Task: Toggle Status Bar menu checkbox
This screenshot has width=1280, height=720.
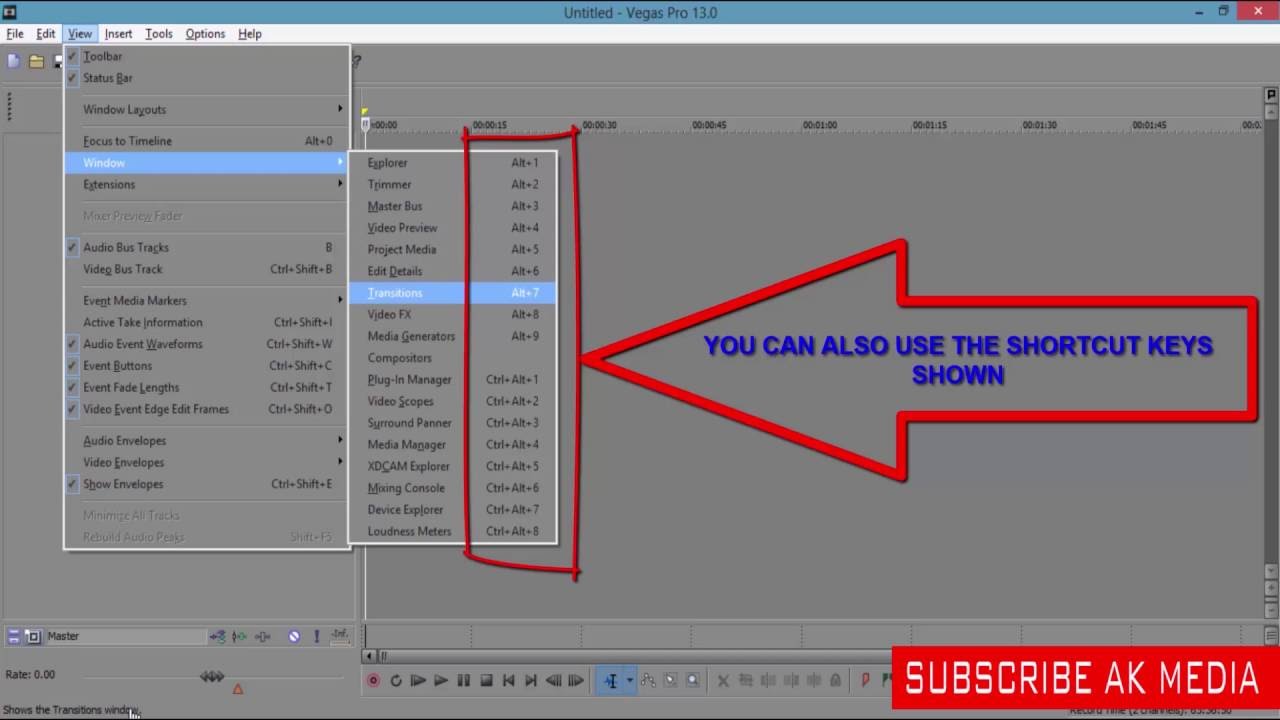Action: click(x=72, y=78)
